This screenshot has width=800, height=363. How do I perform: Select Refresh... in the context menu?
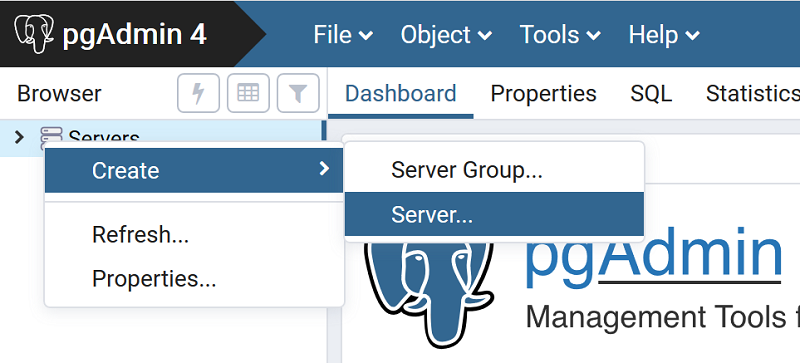click(194, 235)
